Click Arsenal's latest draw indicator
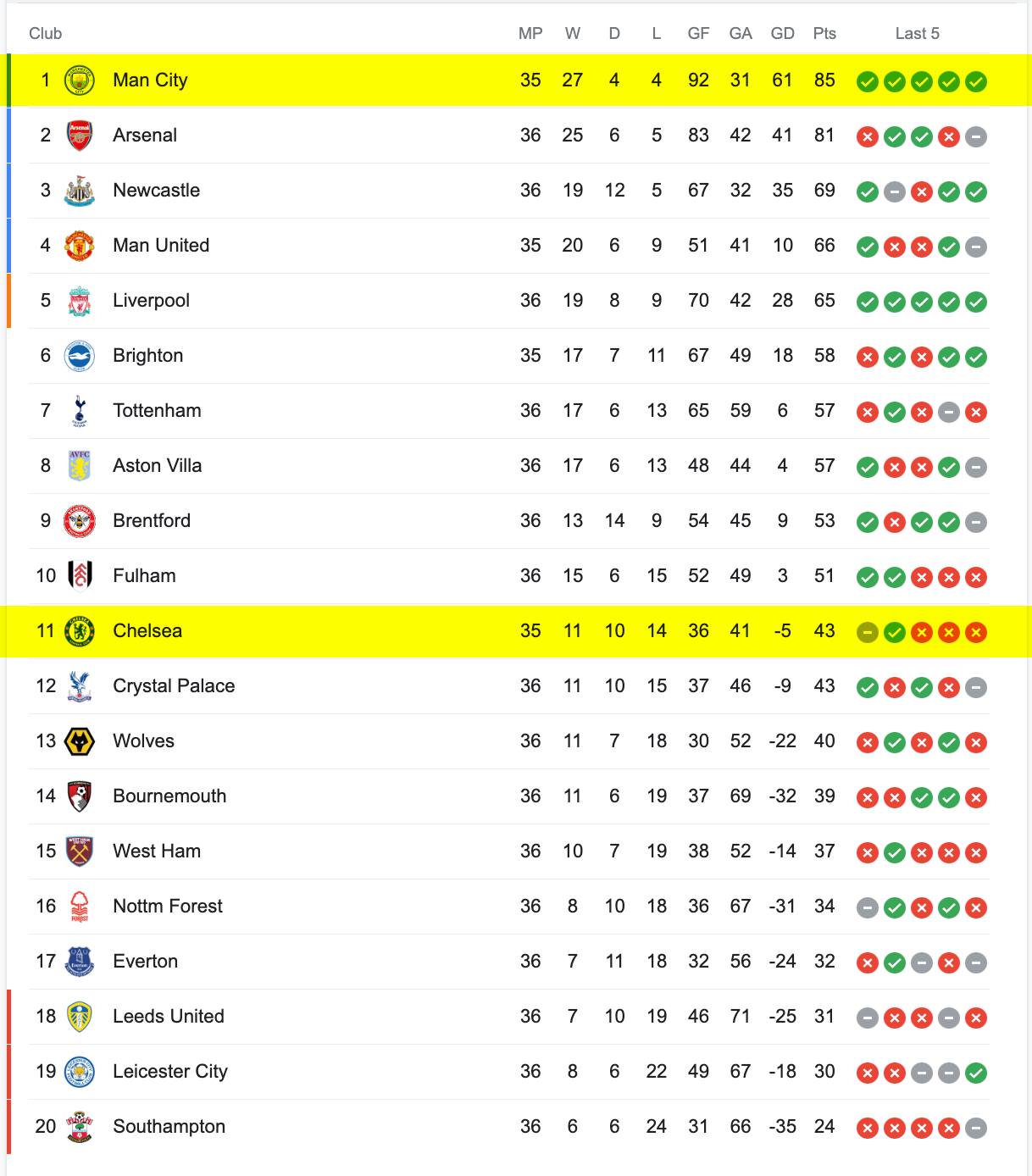Screen dimensions: 1032x1176 [x=976, y=136]
